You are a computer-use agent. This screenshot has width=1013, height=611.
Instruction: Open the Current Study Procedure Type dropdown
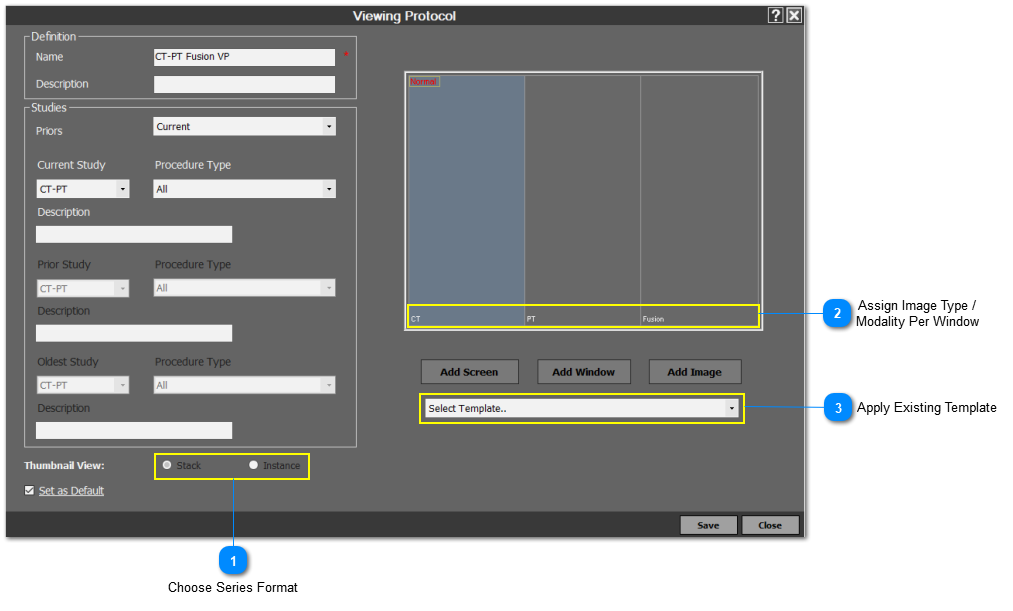(244, 189)
